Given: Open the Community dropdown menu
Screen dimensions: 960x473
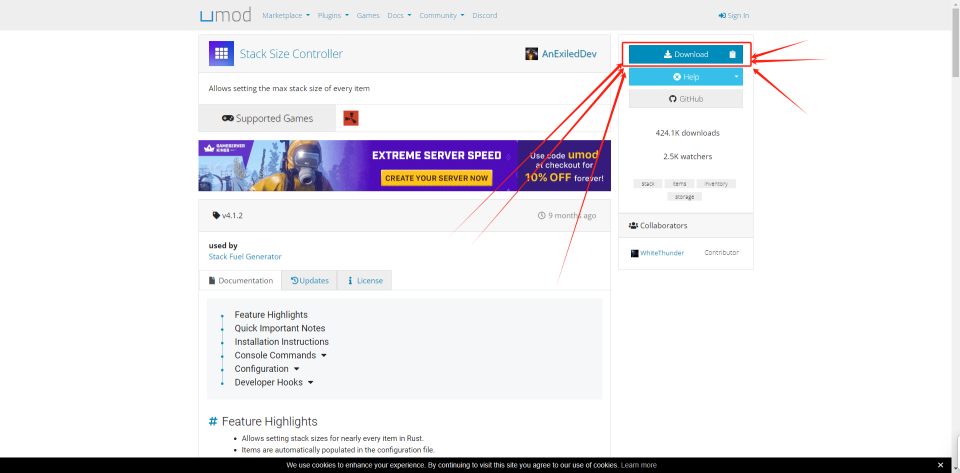Looking at the screenshot, I should 441,15.
